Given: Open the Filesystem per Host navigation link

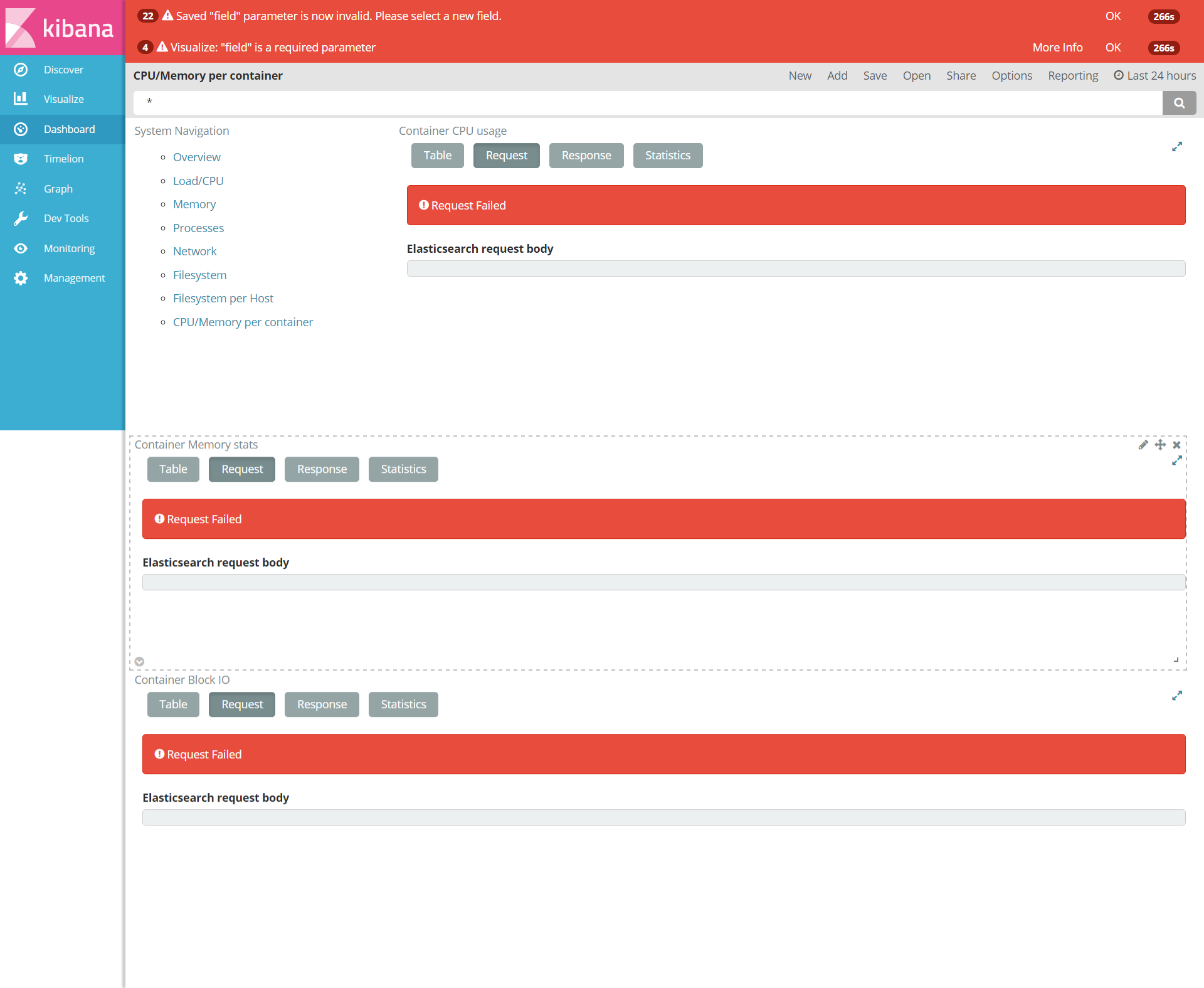Looking at the screenshot, I should point(223,299).
